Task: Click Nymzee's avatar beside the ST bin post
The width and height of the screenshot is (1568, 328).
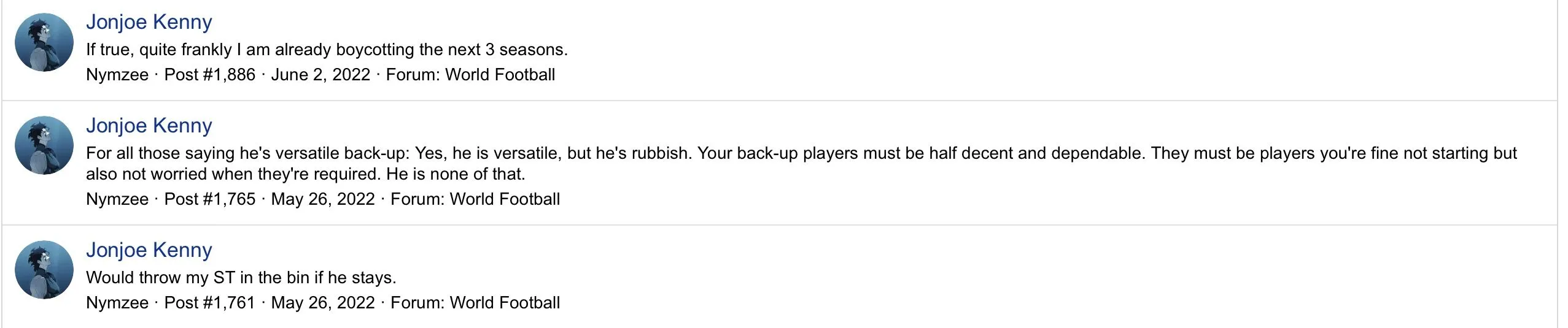Action: click(x=44, y=270)
